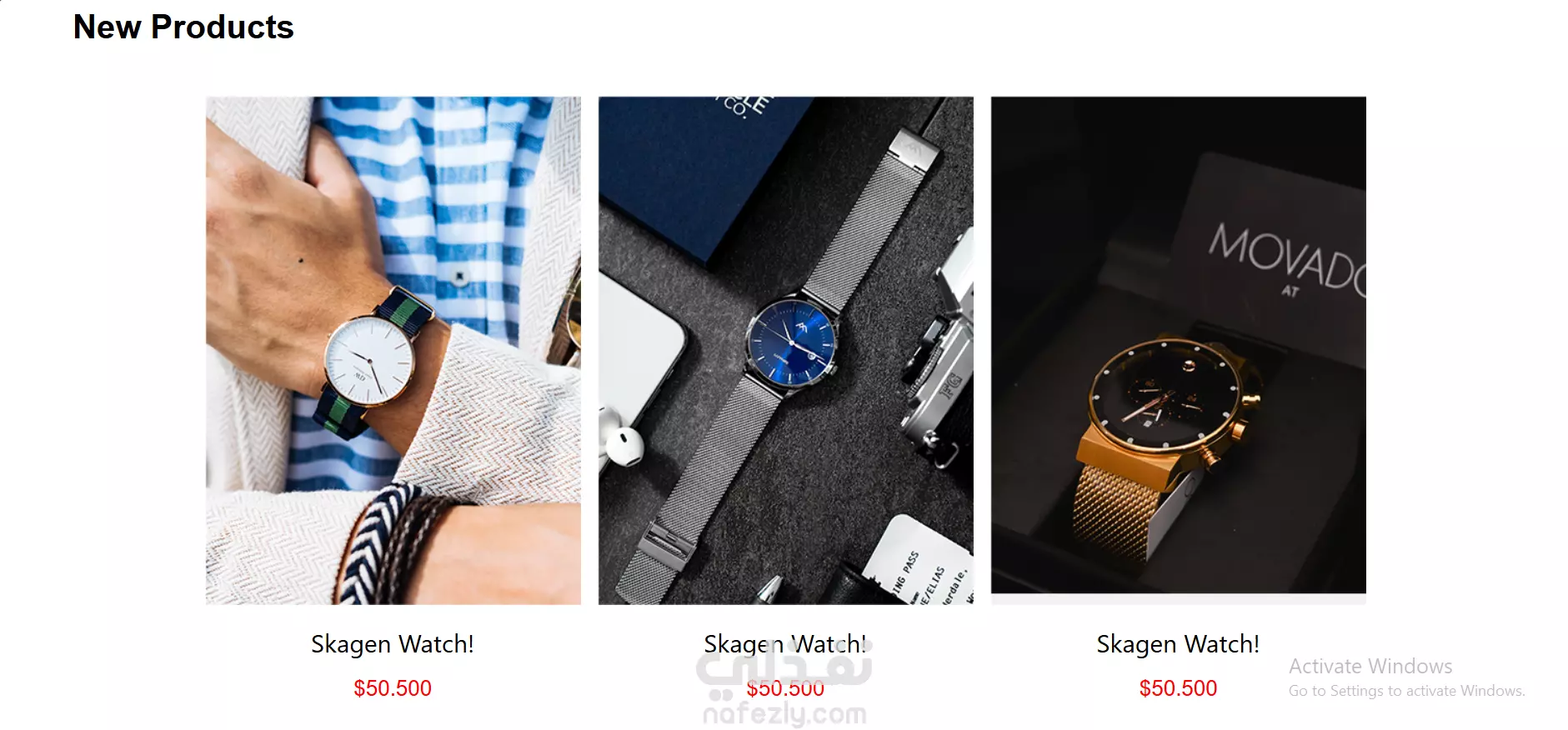This screenshot has height=730, width=1568.
Task: Click Skagen Watch! title under gold watch
Action: [1178, 644]
